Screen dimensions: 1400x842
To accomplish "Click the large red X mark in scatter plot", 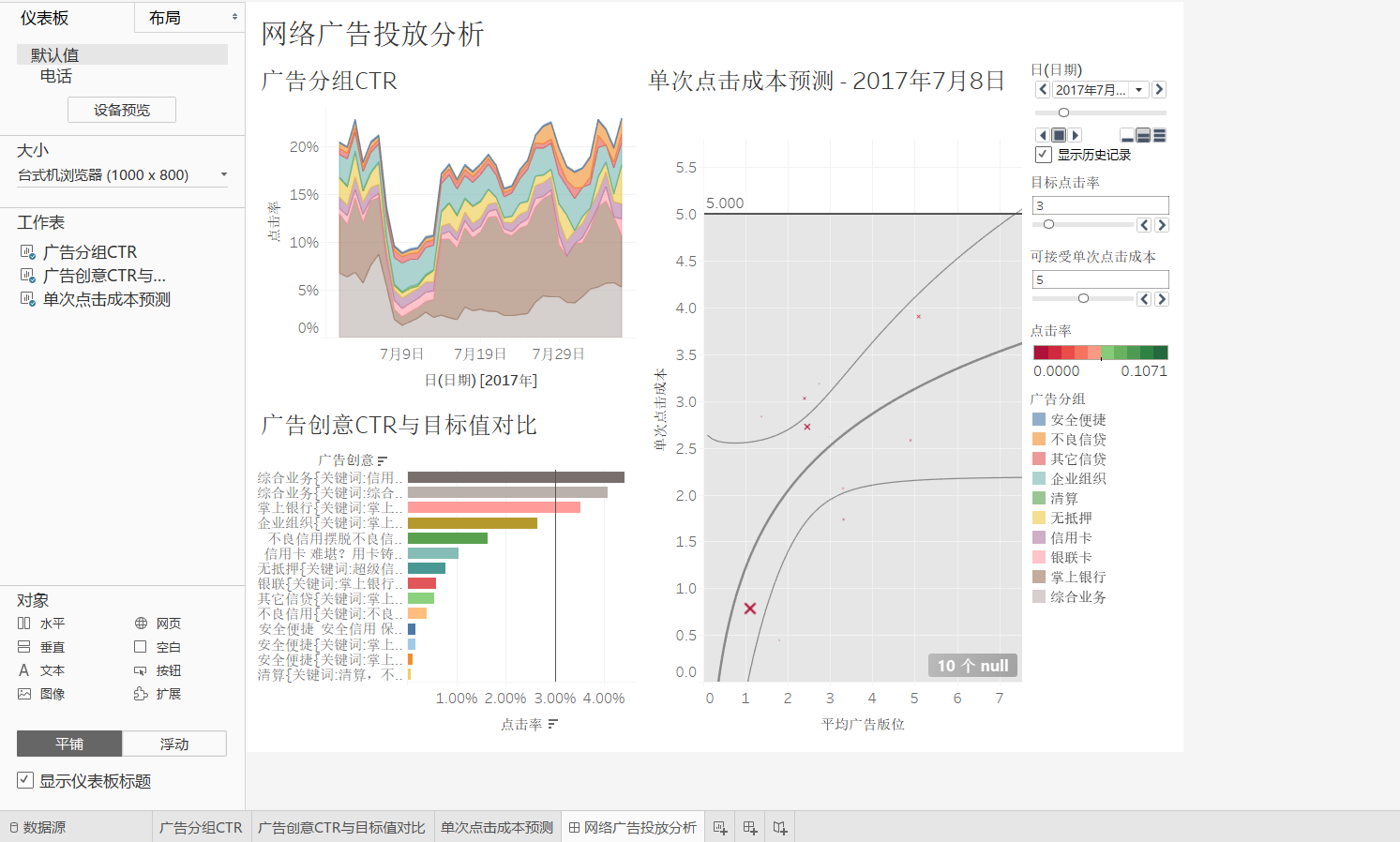I will tap(750, 609).
